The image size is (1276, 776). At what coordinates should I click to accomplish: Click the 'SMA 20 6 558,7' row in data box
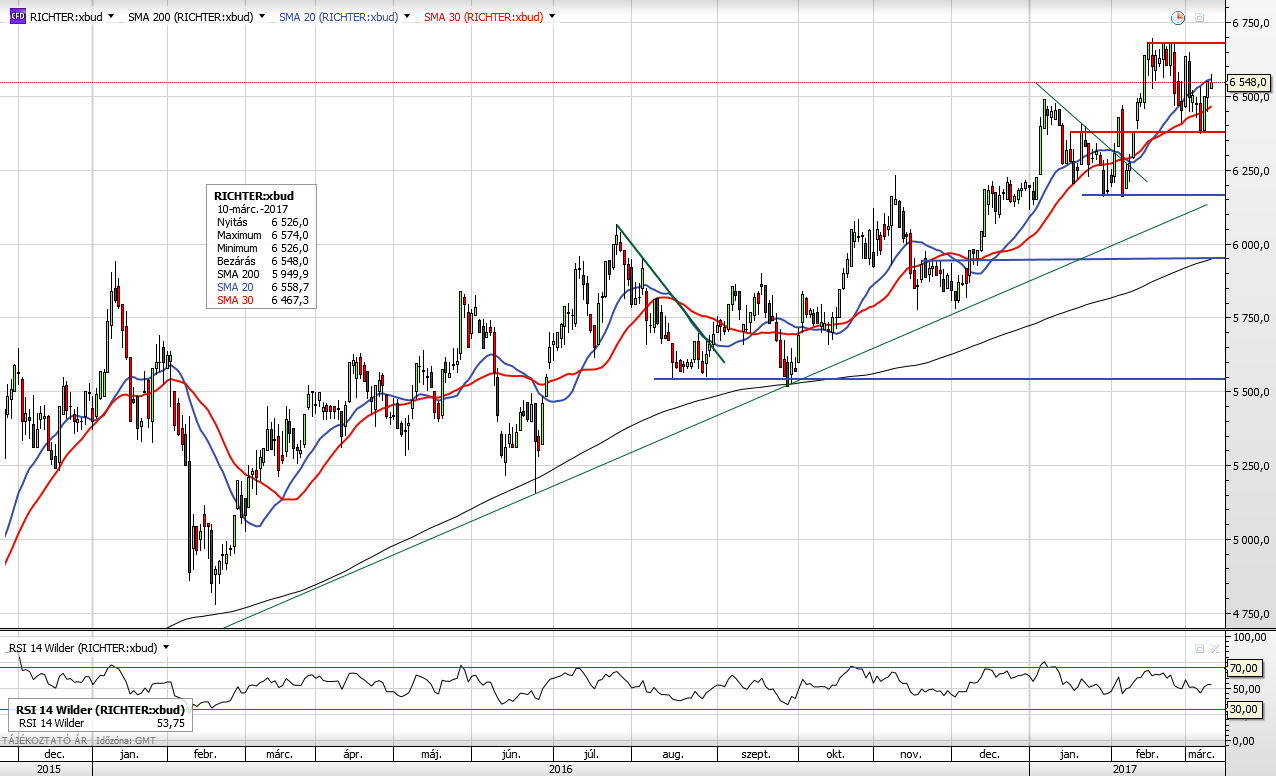pyautogui.click(x=263, y=286)
